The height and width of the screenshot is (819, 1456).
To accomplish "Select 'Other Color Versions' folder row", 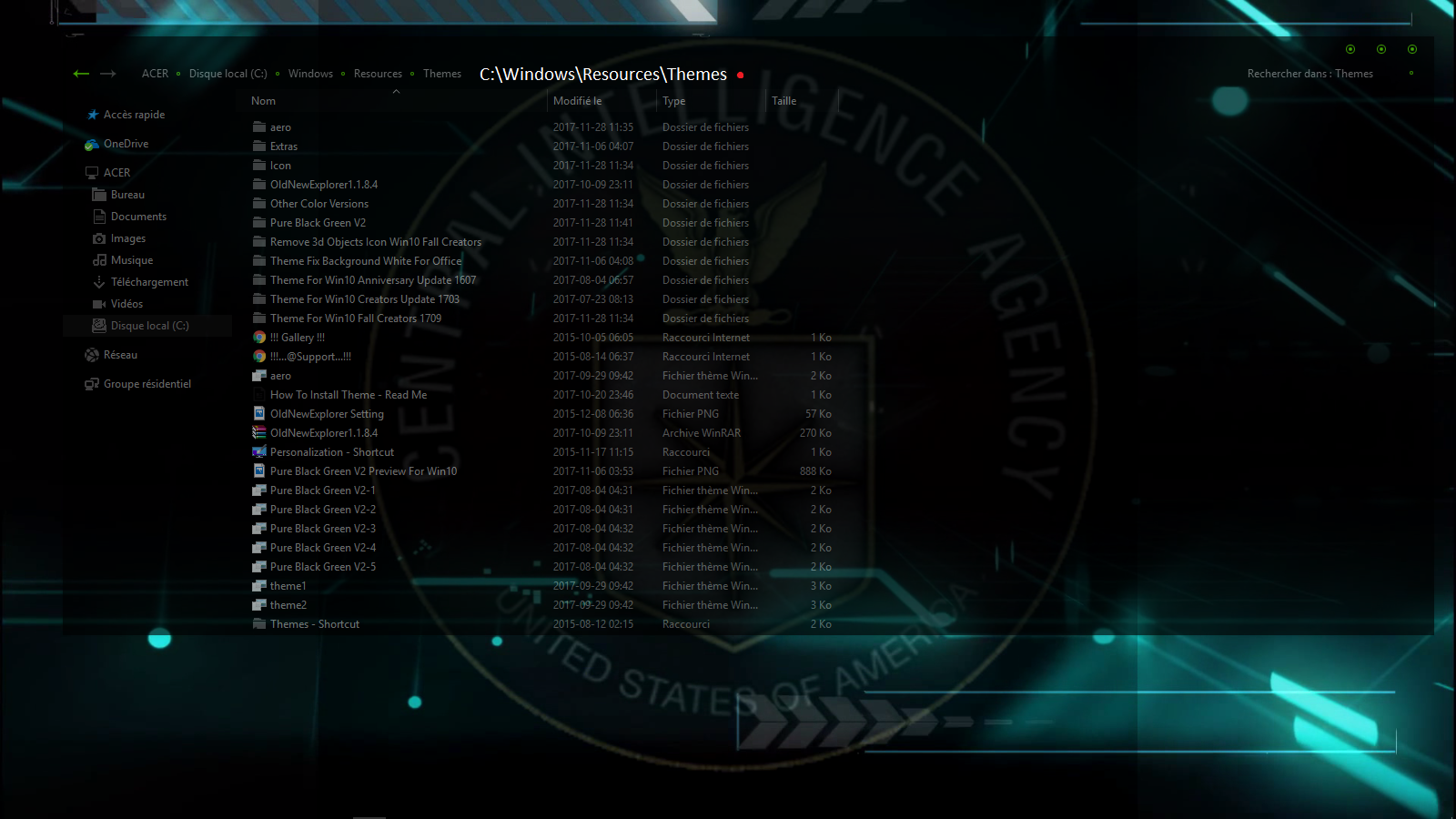I will coord(319,204).
